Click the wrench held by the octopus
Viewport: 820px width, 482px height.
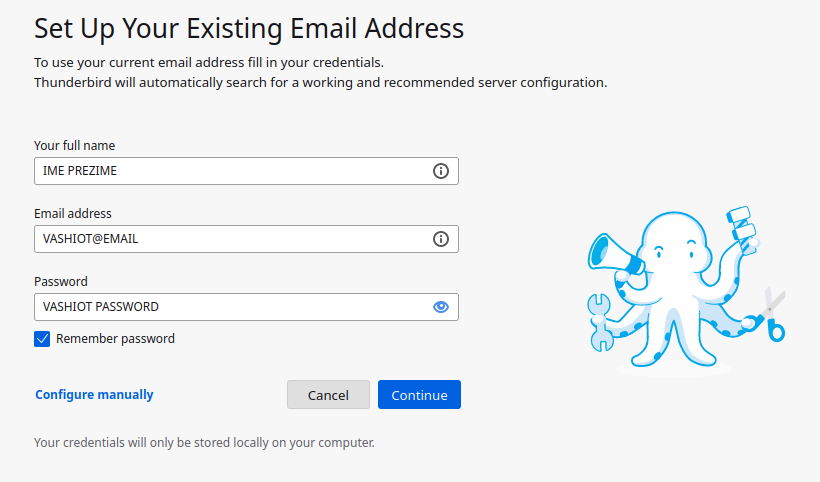click(x=600, y=322)
